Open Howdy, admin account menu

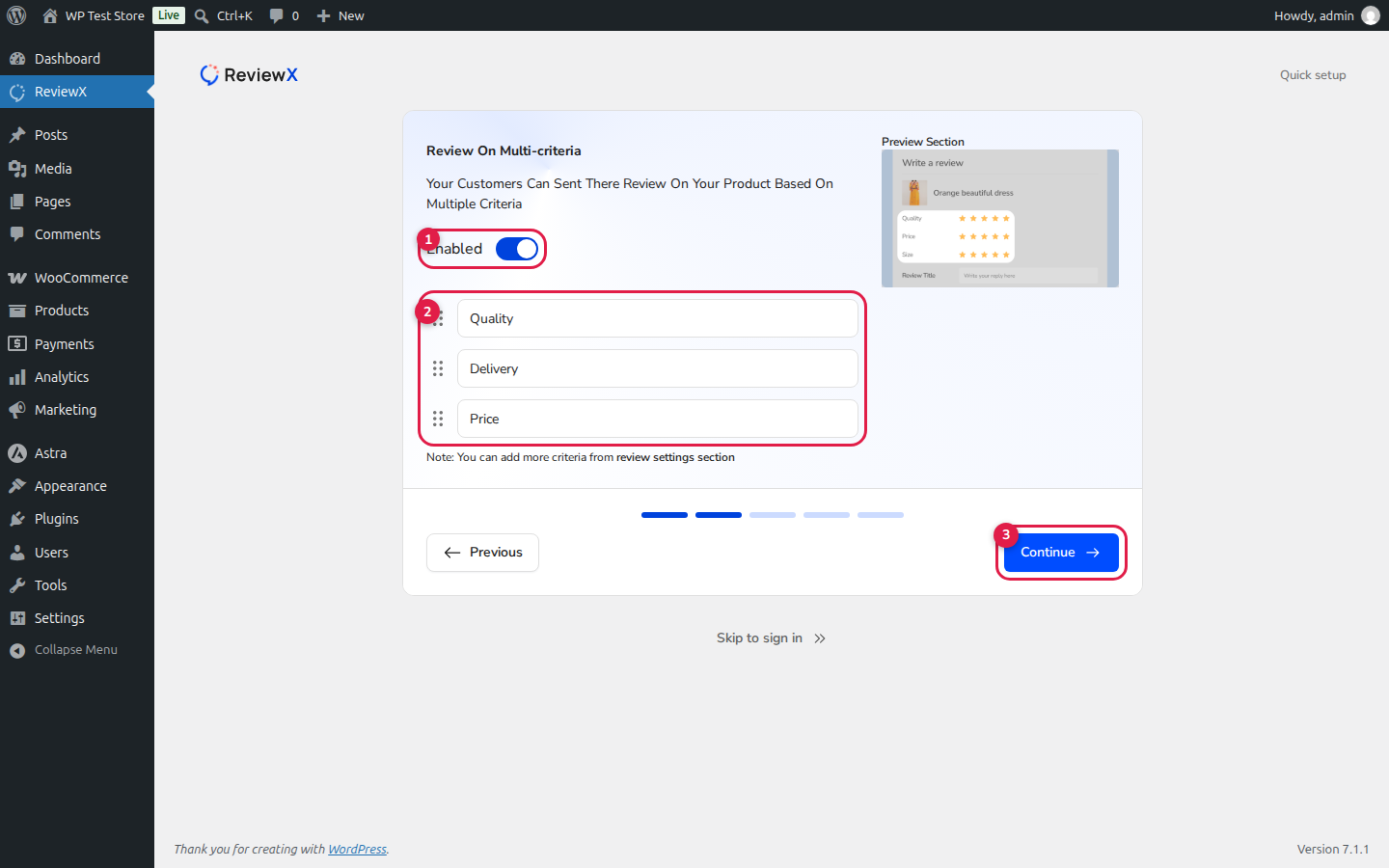[x=1326, y=15]
